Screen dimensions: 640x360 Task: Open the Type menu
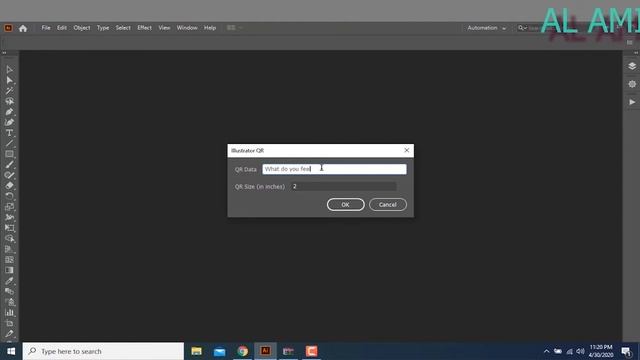103,28
